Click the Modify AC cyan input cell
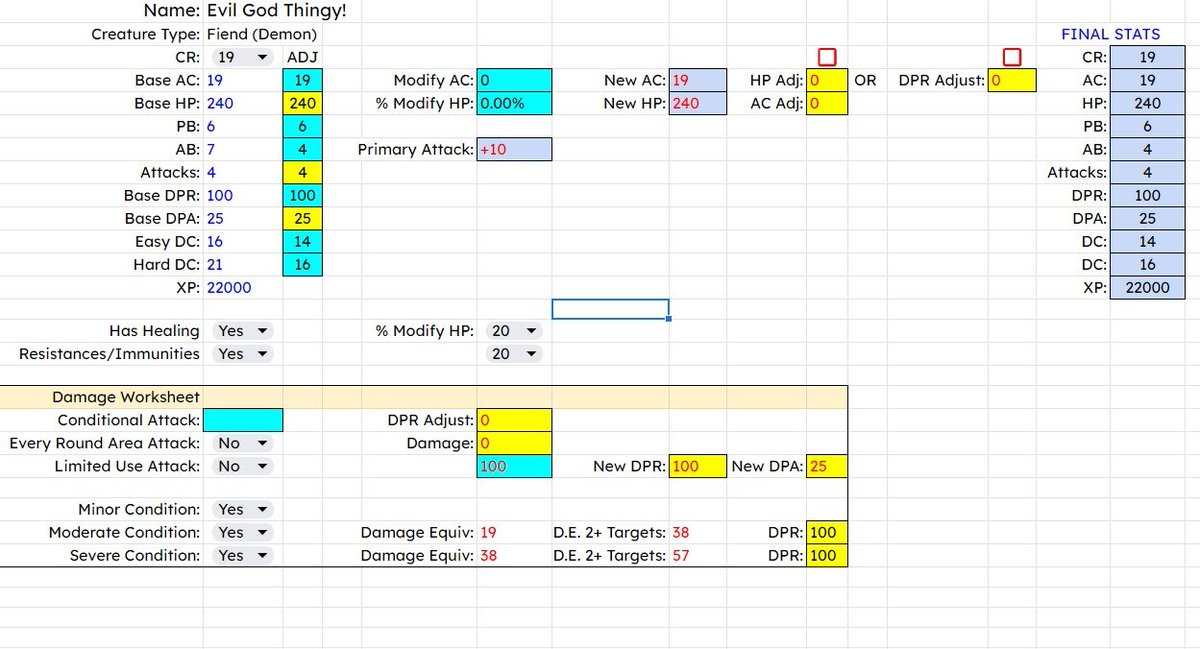 click(514, 81)
